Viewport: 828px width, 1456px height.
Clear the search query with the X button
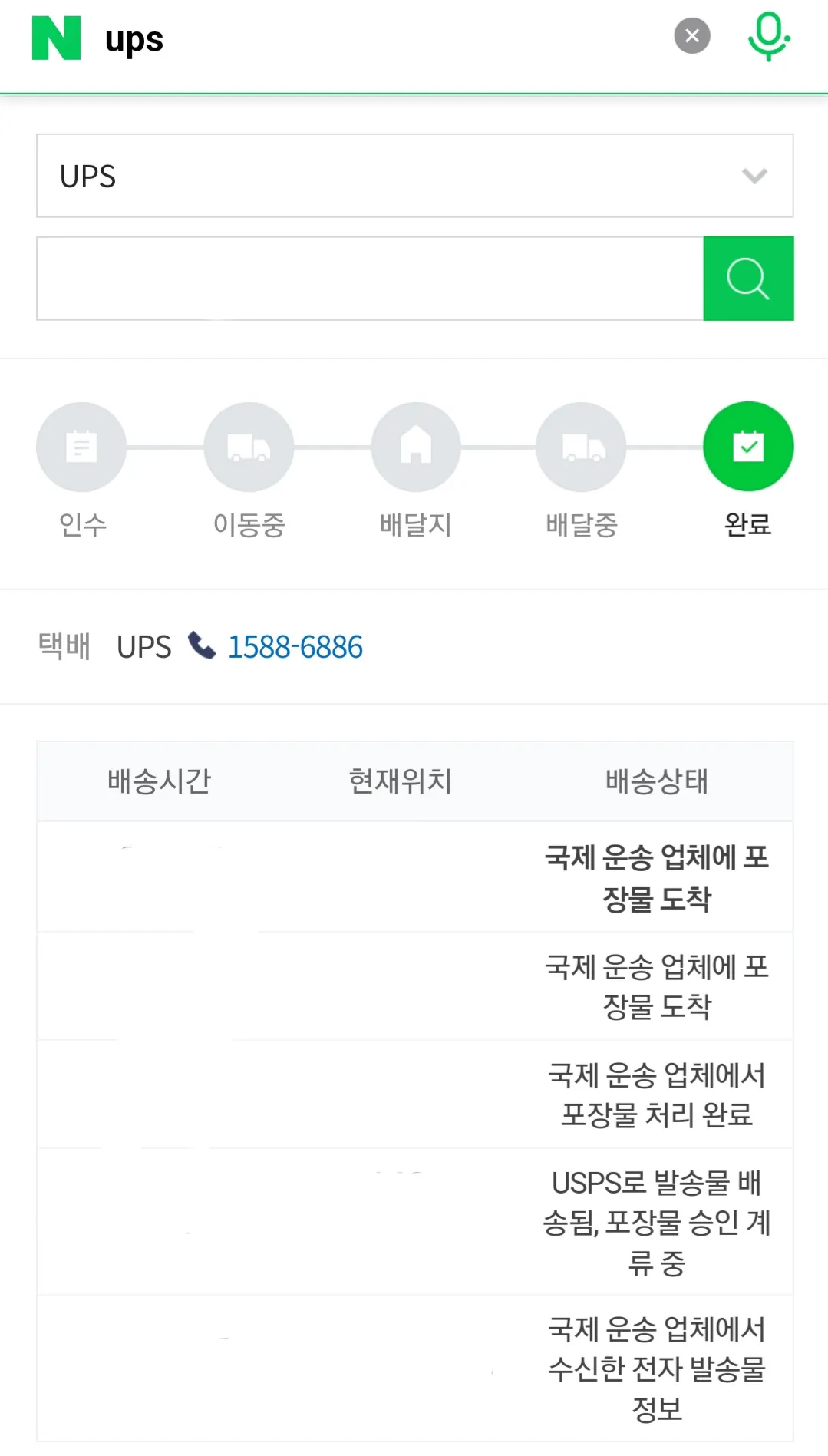pos(691,35)
